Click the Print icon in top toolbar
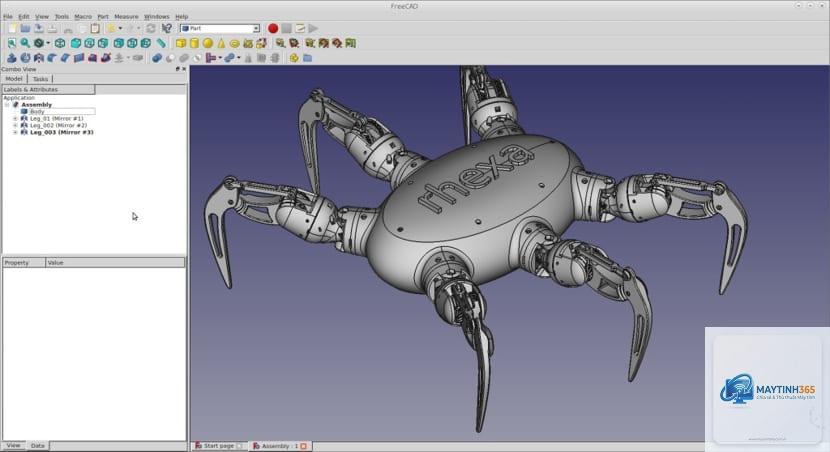The width and height of the screenshot is (830, 452). (x=52, y=28)
